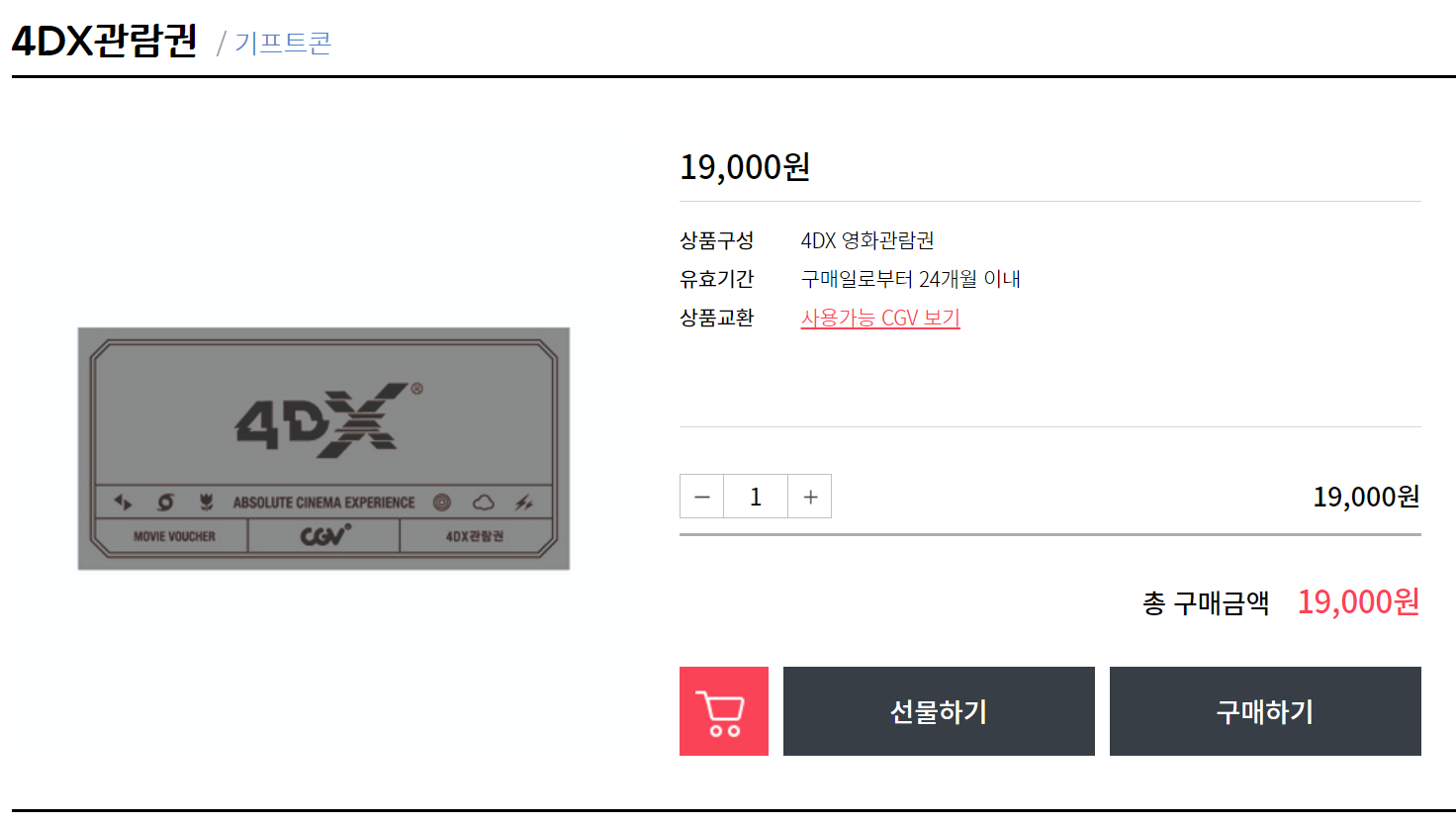1456x824 pixels.
Task: Decrease quantity with the minus button
Action: [702, 497]
